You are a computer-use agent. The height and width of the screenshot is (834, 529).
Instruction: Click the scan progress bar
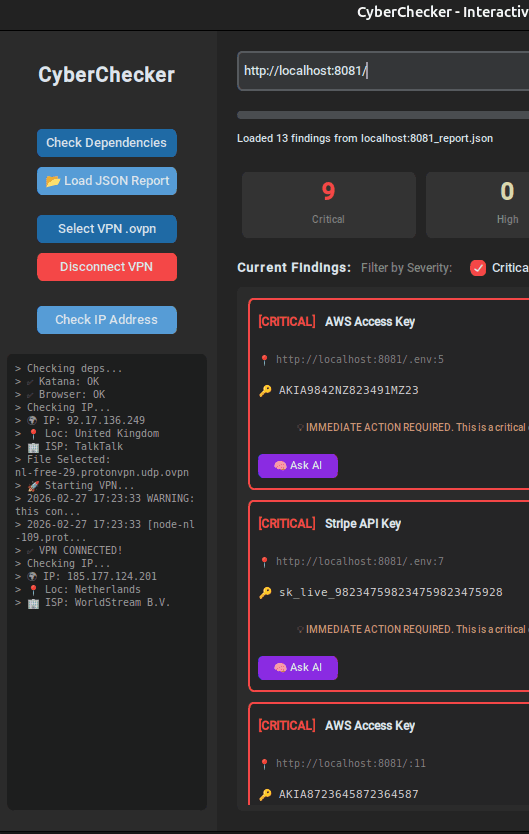pyautogui.click(x=383, y=115)
